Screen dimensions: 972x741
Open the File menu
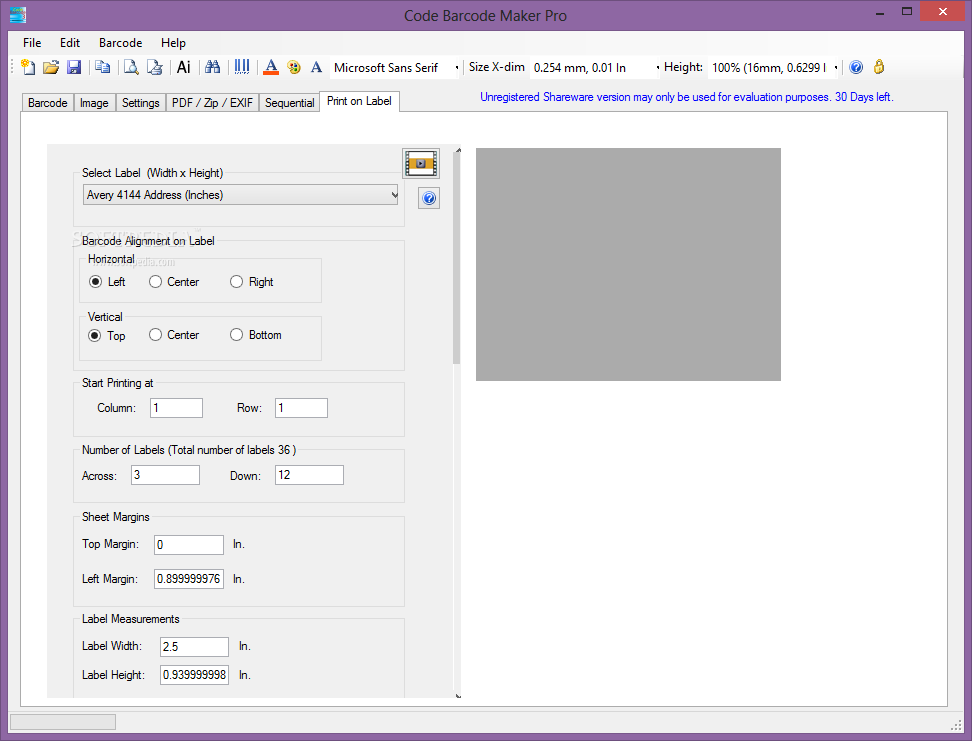click(32, 43)
